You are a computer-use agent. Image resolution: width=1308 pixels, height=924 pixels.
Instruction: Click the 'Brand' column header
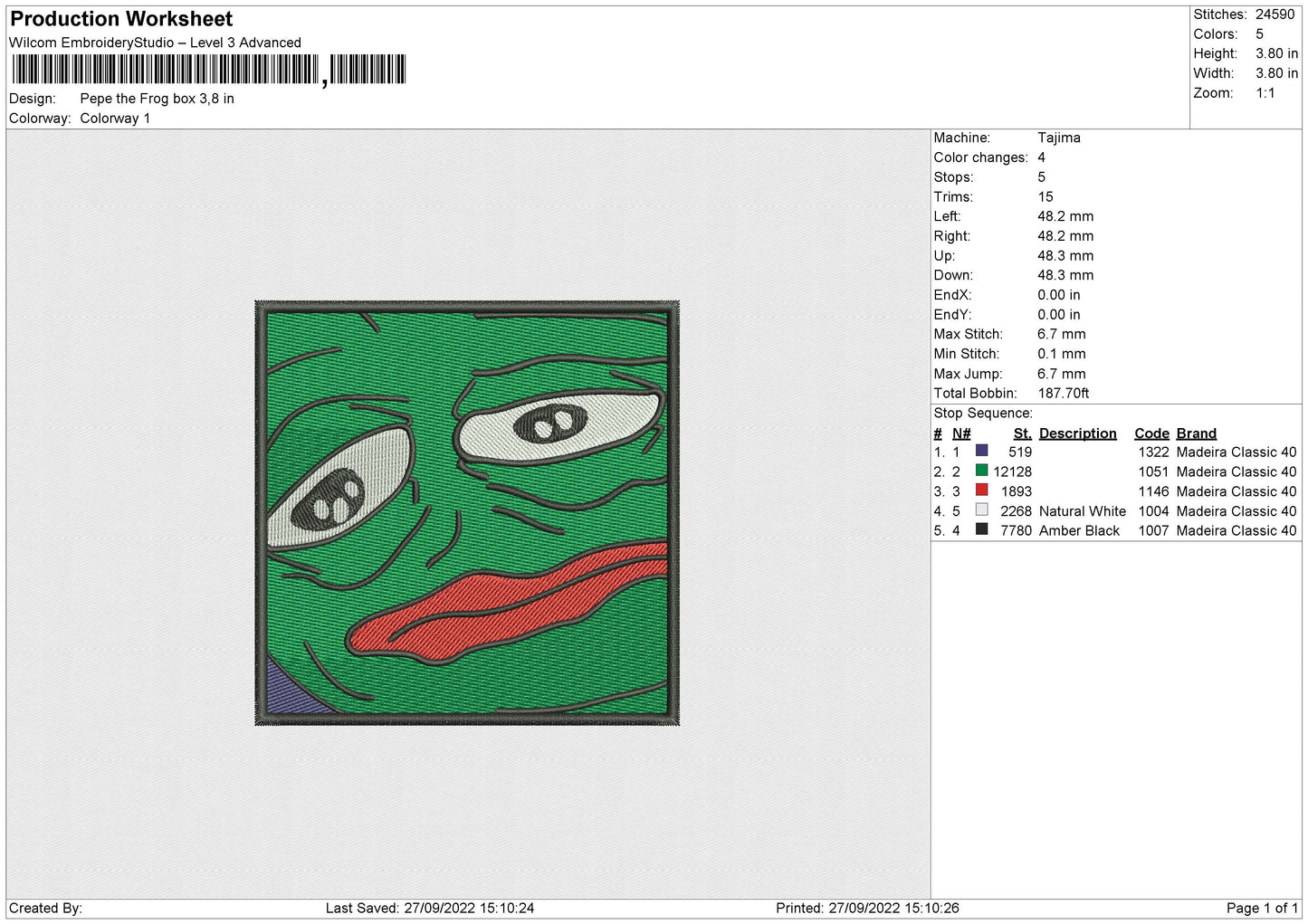click(x=1196, y=433)
